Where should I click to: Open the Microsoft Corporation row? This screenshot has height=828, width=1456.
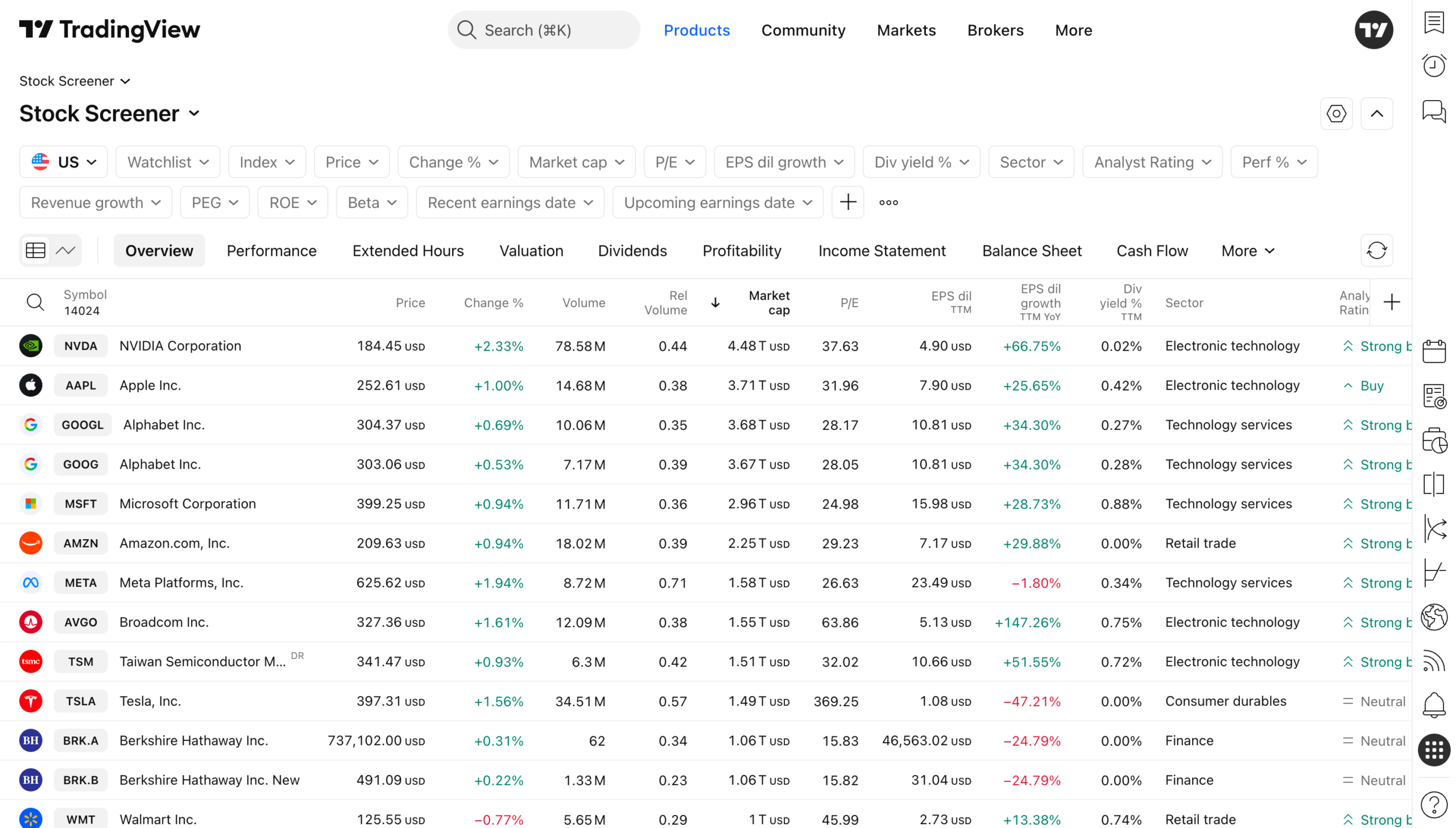pos(705,504)
